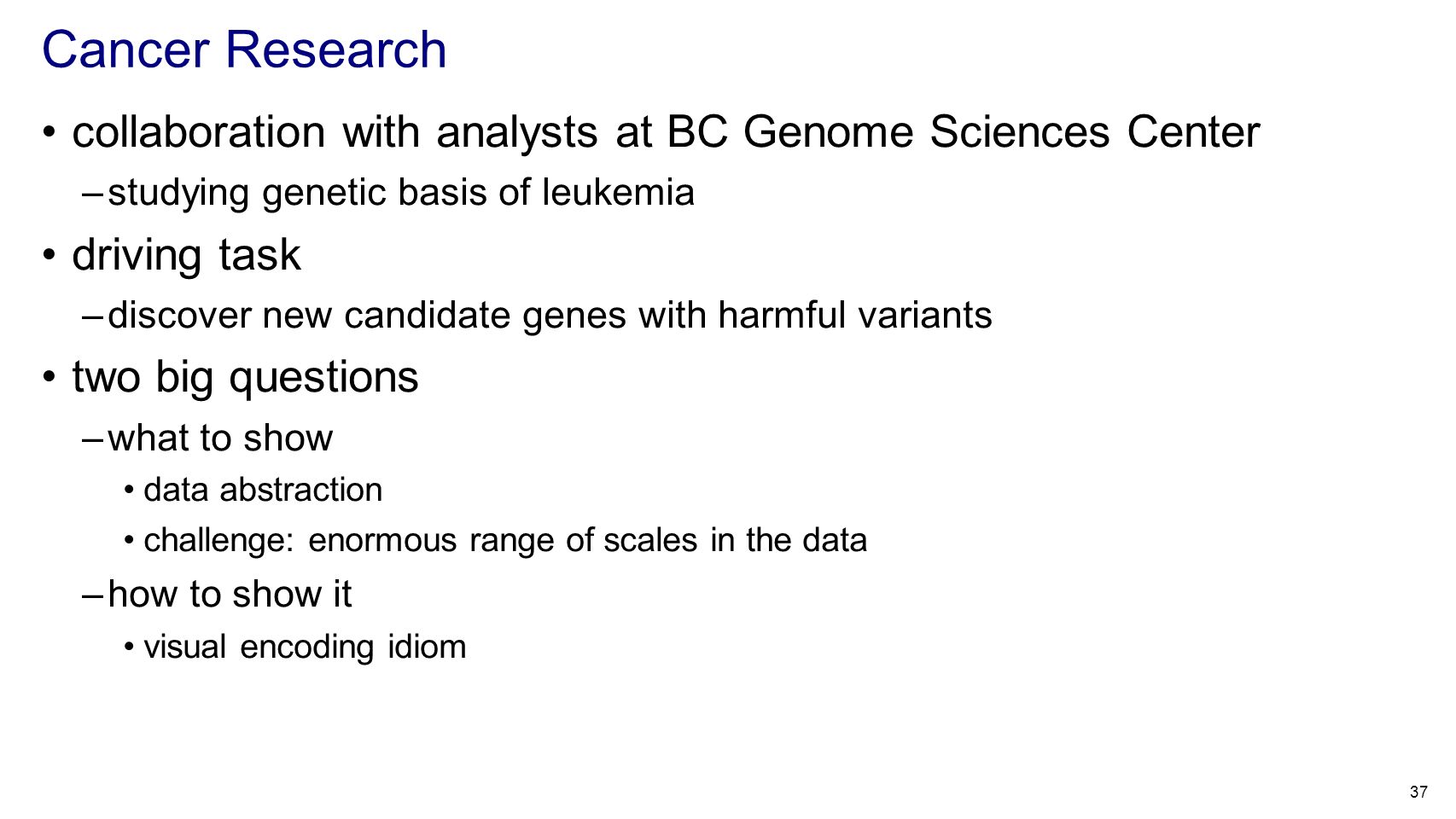
Task: Click the what to show sub-bullet
Action: tap(220, 439)
